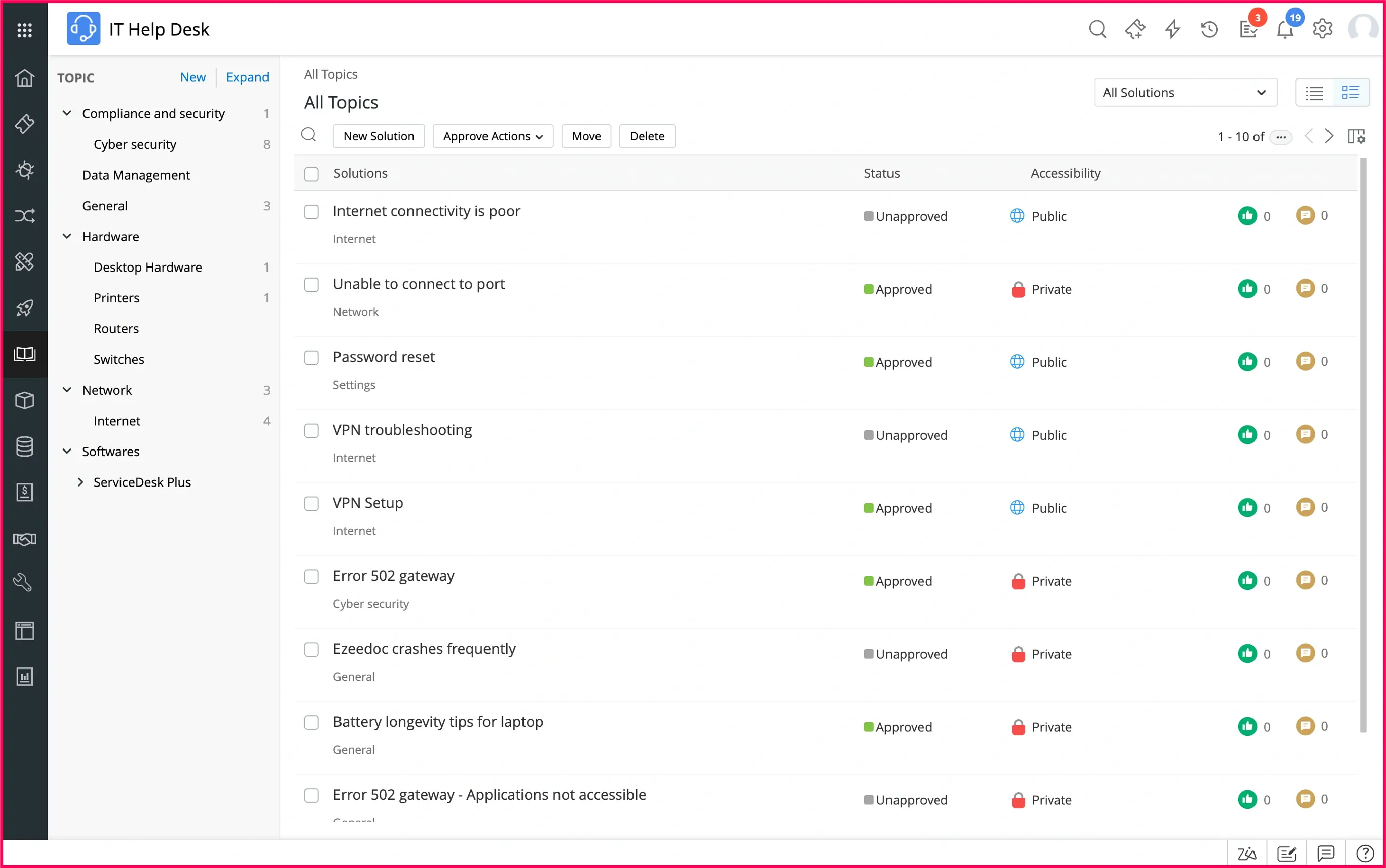Viewport: 1386px width, 868px height.
Task: Click the New Solution button
Action: click(x=378, y=136)
